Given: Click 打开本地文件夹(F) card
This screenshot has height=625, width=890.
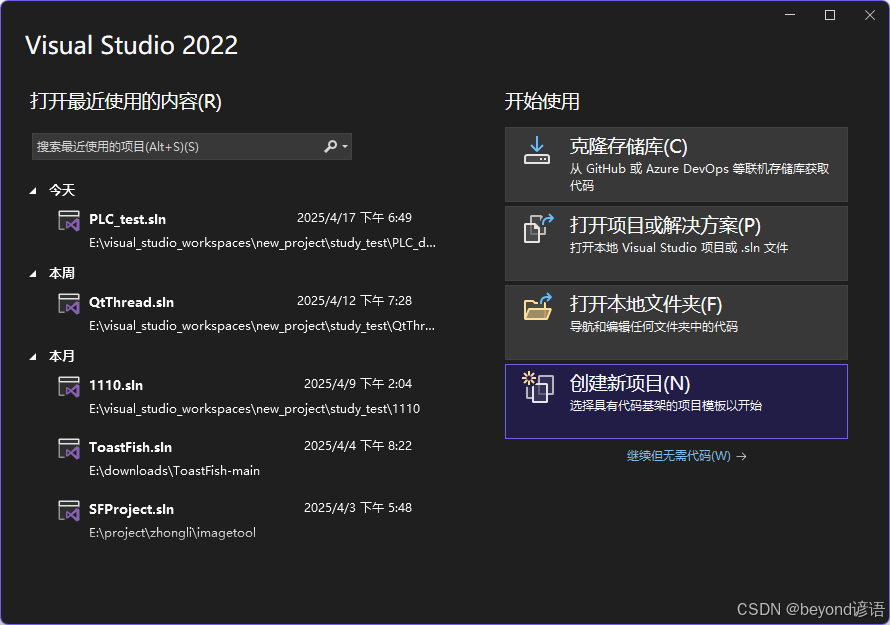Looking at the screenshot, I should pos(676,322).
